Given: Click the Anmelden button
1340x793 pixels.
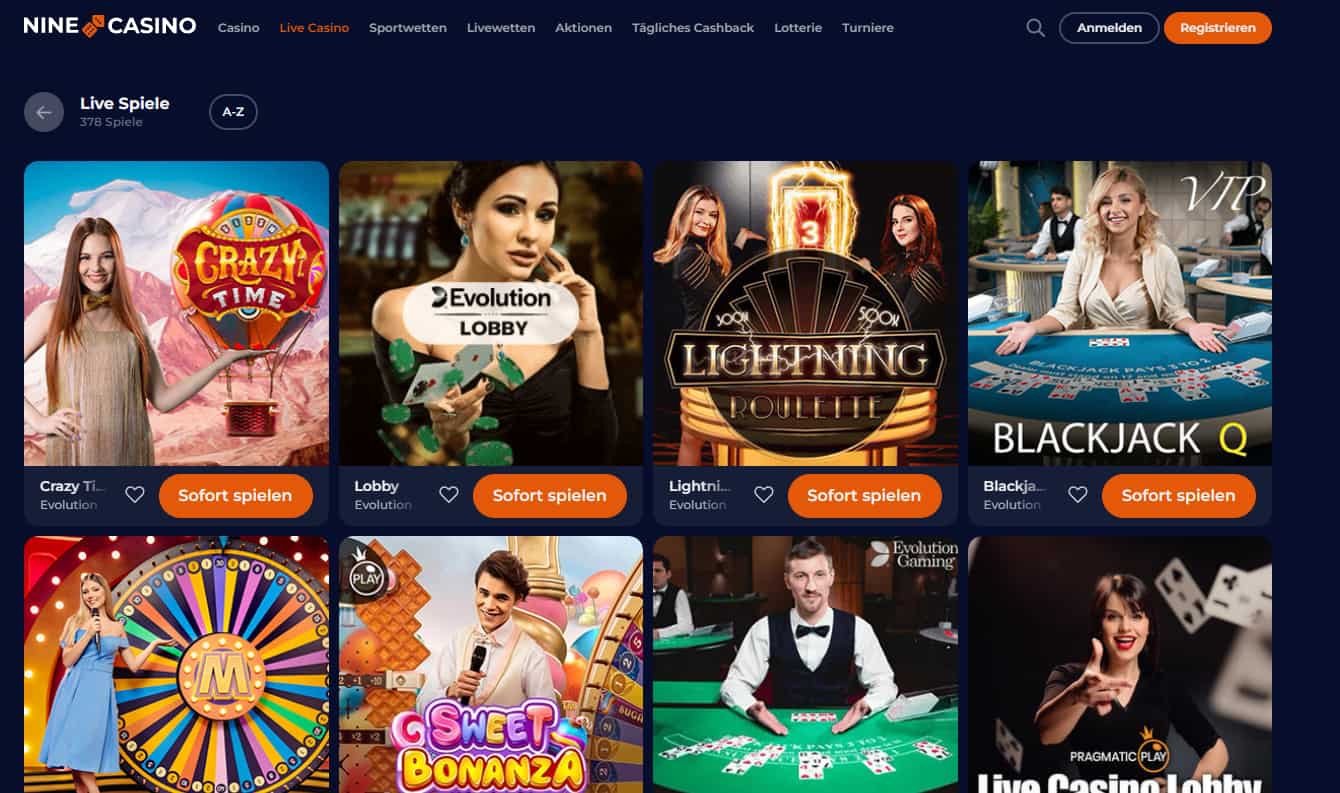Looking at the screenshot, I should (1109, 28).
